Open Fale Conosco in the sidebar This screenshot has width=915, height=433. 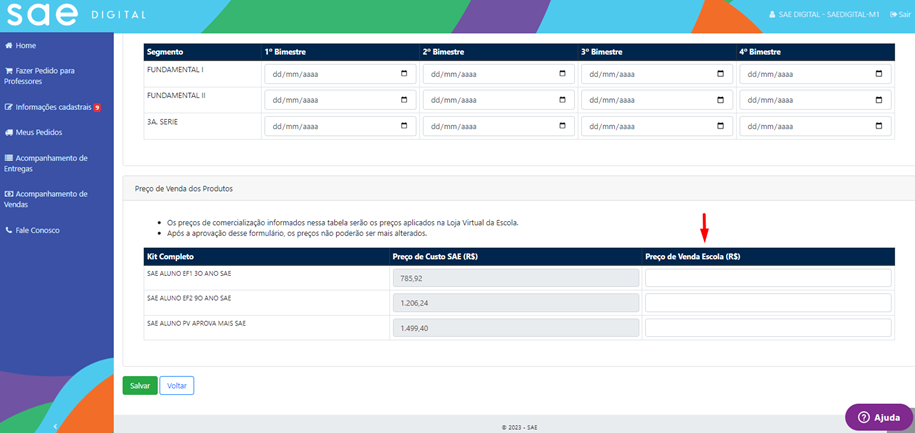[32, 231]
